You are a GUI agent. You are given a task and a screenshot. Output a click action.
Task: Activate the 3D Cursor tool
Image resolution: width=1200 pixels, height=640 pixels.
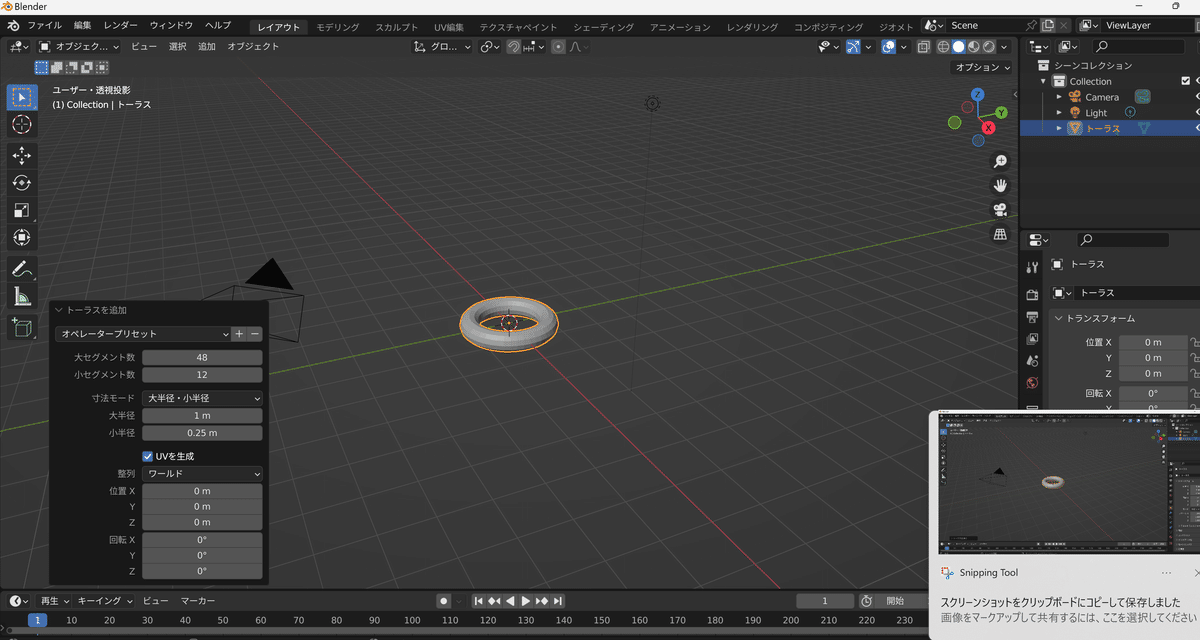[x=22, y=124]
